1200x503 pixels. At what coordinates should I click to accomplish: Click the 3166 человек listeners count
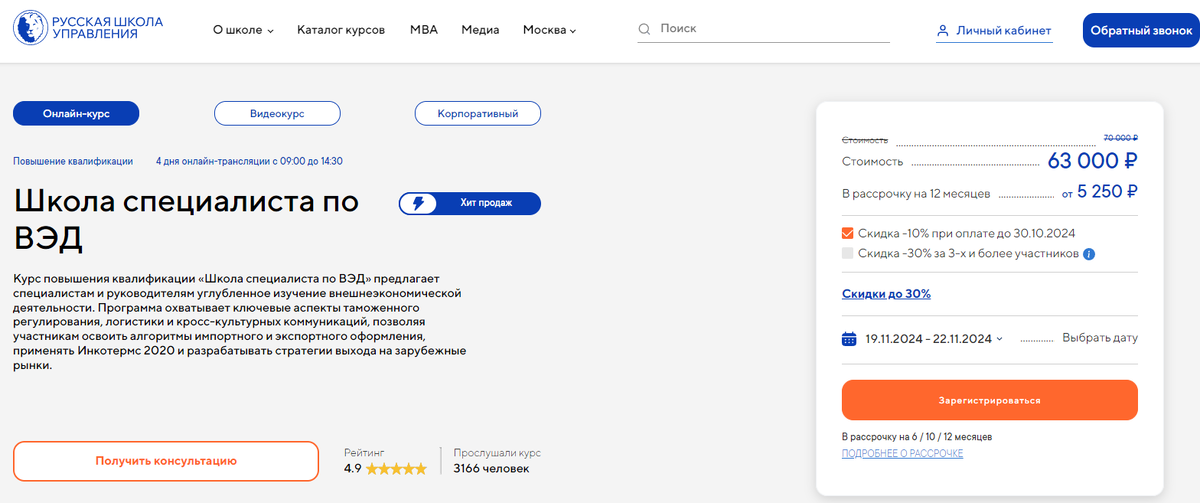[491, 468]
